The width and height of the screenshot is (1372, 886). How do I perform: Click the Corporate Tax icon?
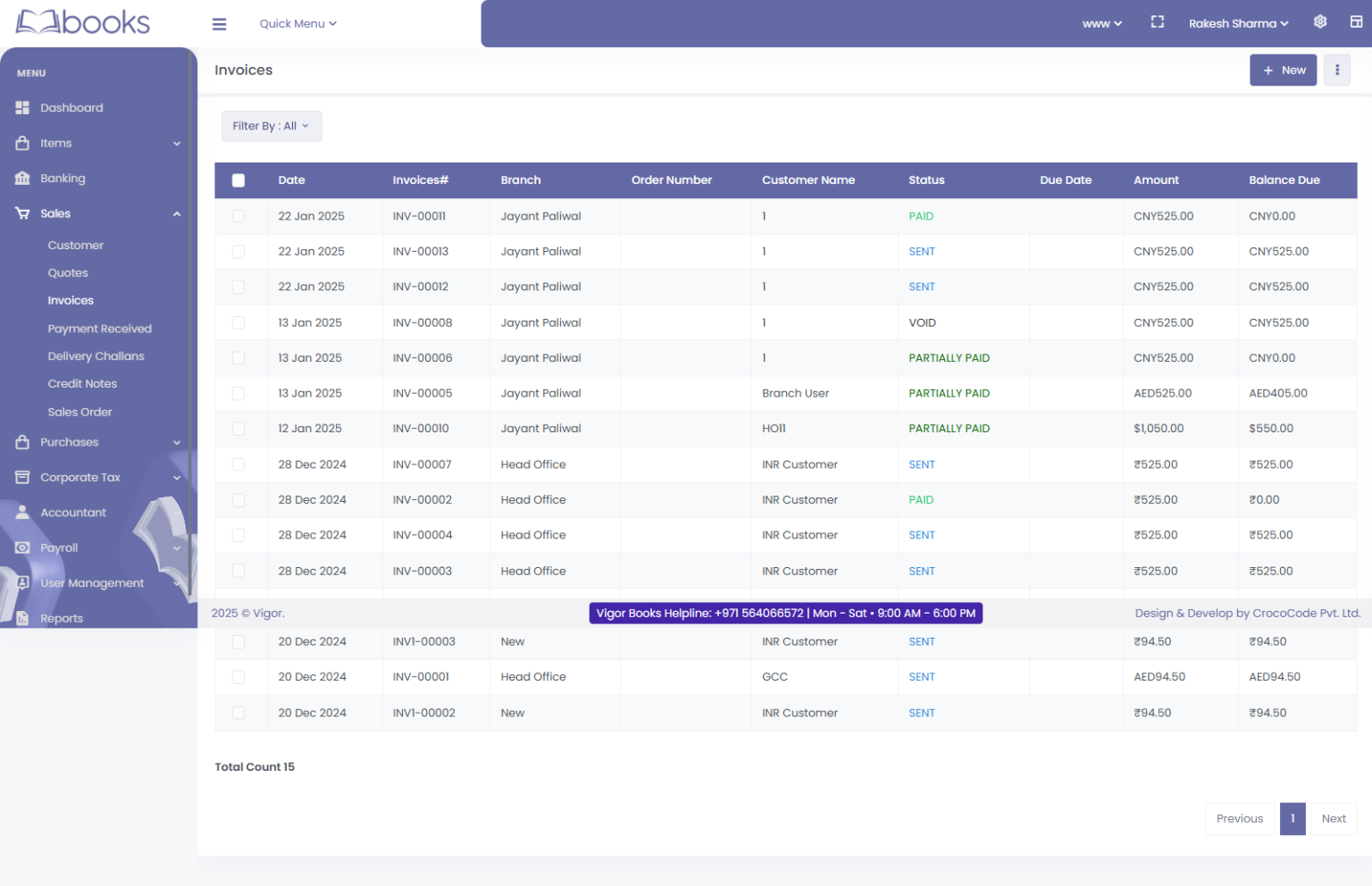pyautogui.click(x=22, y=478)
